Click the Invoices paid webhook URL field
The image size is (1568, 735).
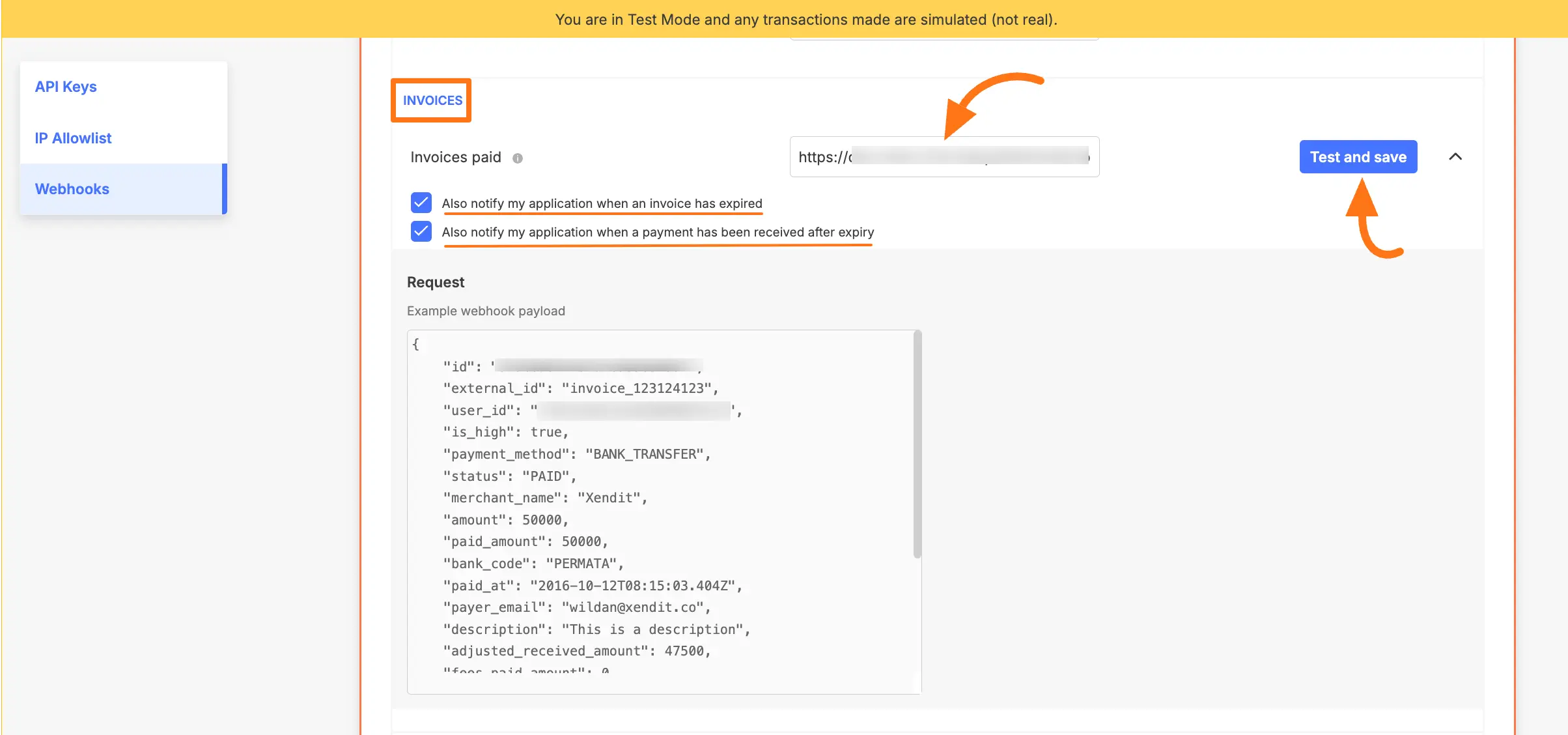944,156
